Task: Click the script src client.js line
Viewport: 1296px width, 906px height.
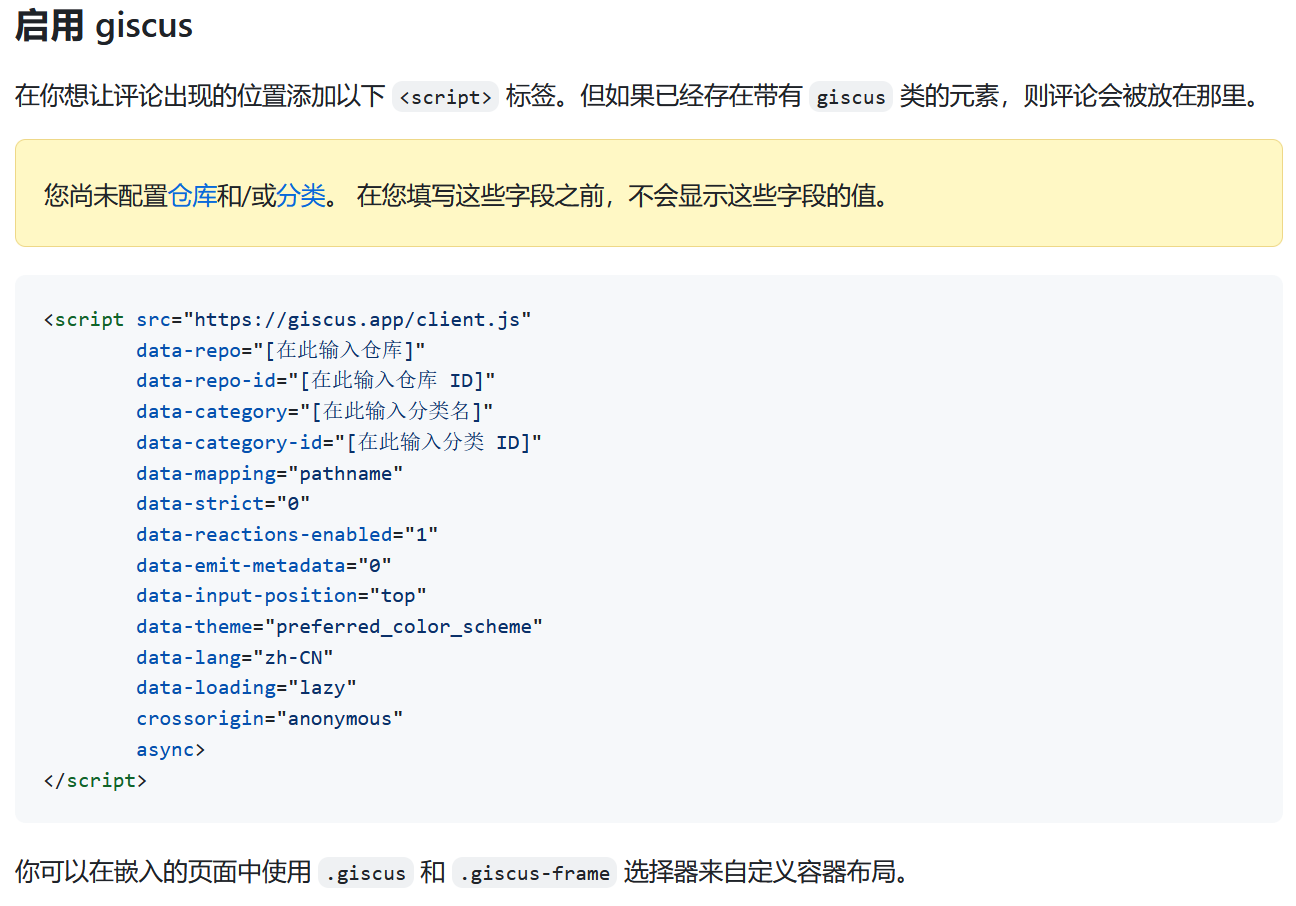Action: (x=288, y=320)
